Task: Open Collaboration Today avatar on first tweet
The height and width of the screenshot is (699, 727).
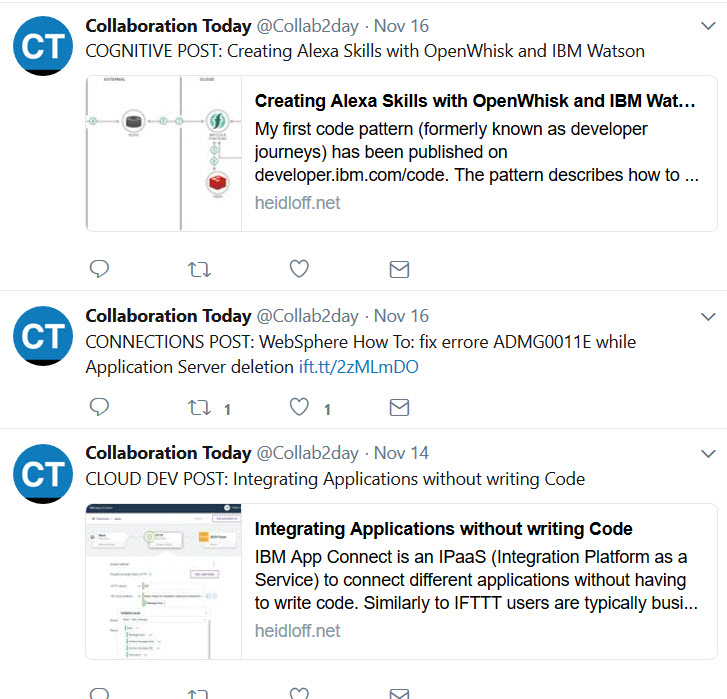Action: tap(43, 46)
